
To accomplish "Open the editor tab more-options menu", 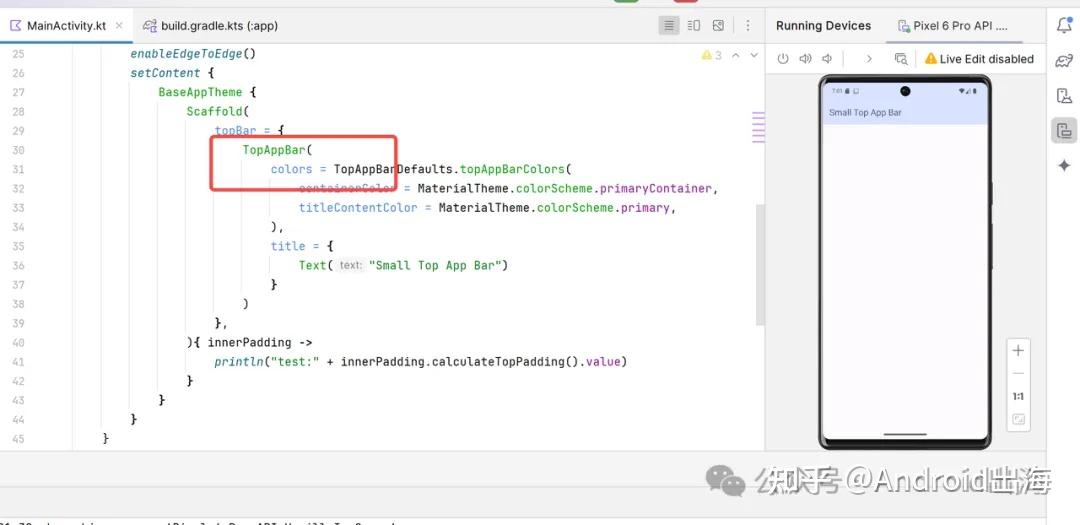I will pos(747,26).
